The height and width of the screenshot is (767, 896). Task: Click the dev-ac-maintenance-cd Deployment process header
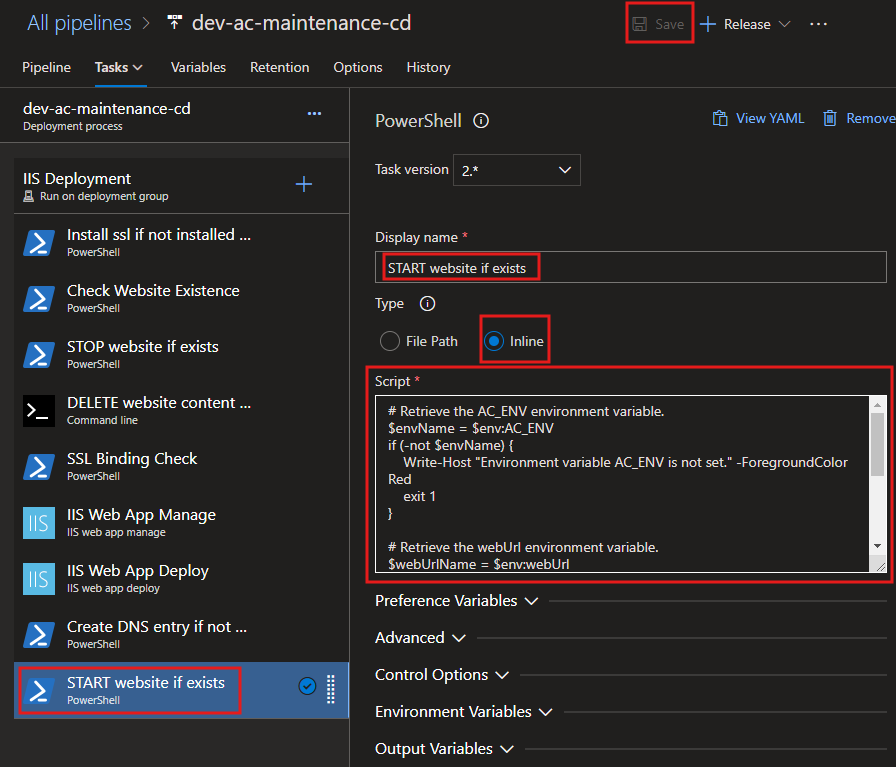174,115
